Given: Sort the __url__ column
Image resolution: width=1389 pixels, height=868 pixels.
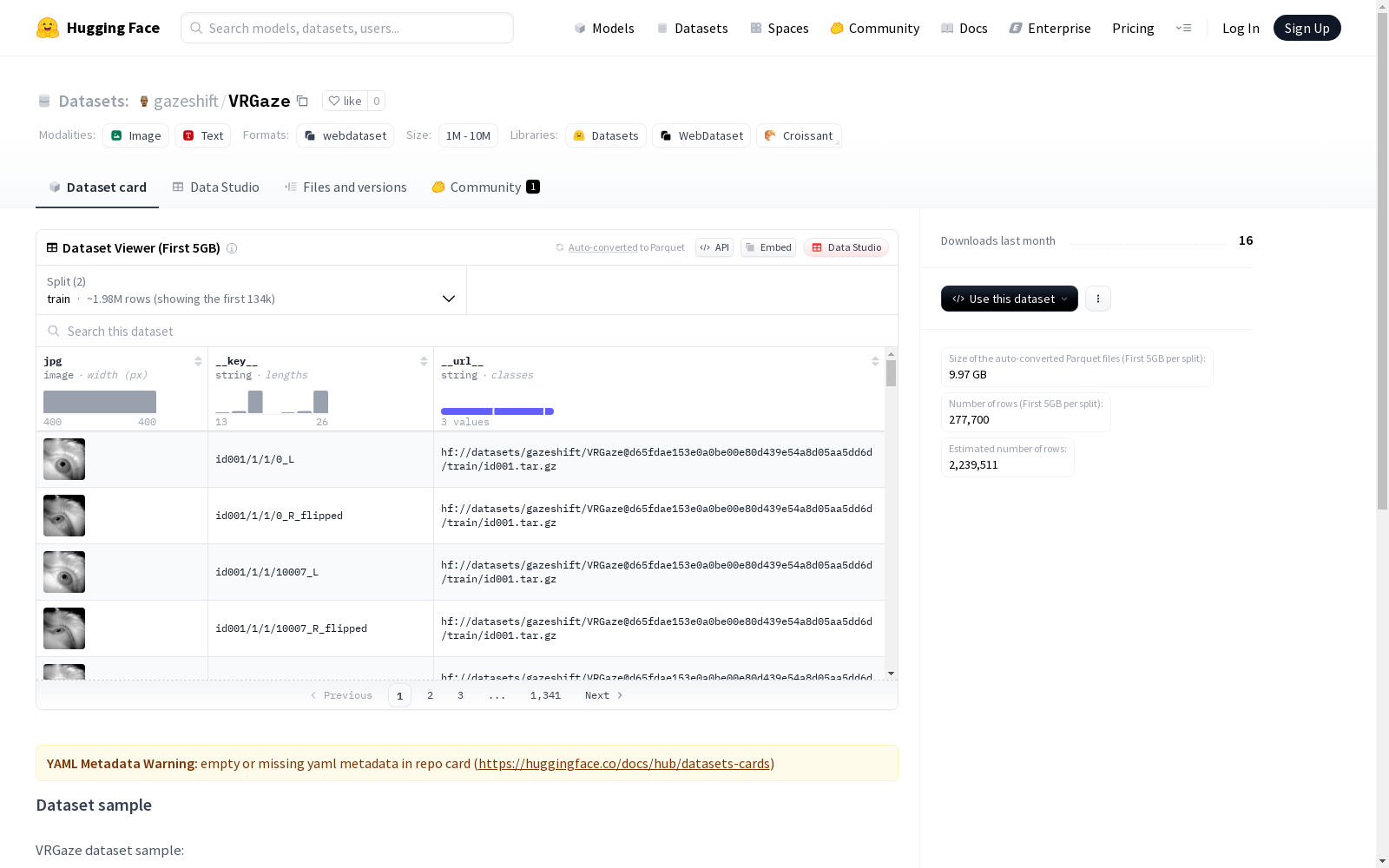Looking at the screenshot, I should click(875, 361).
